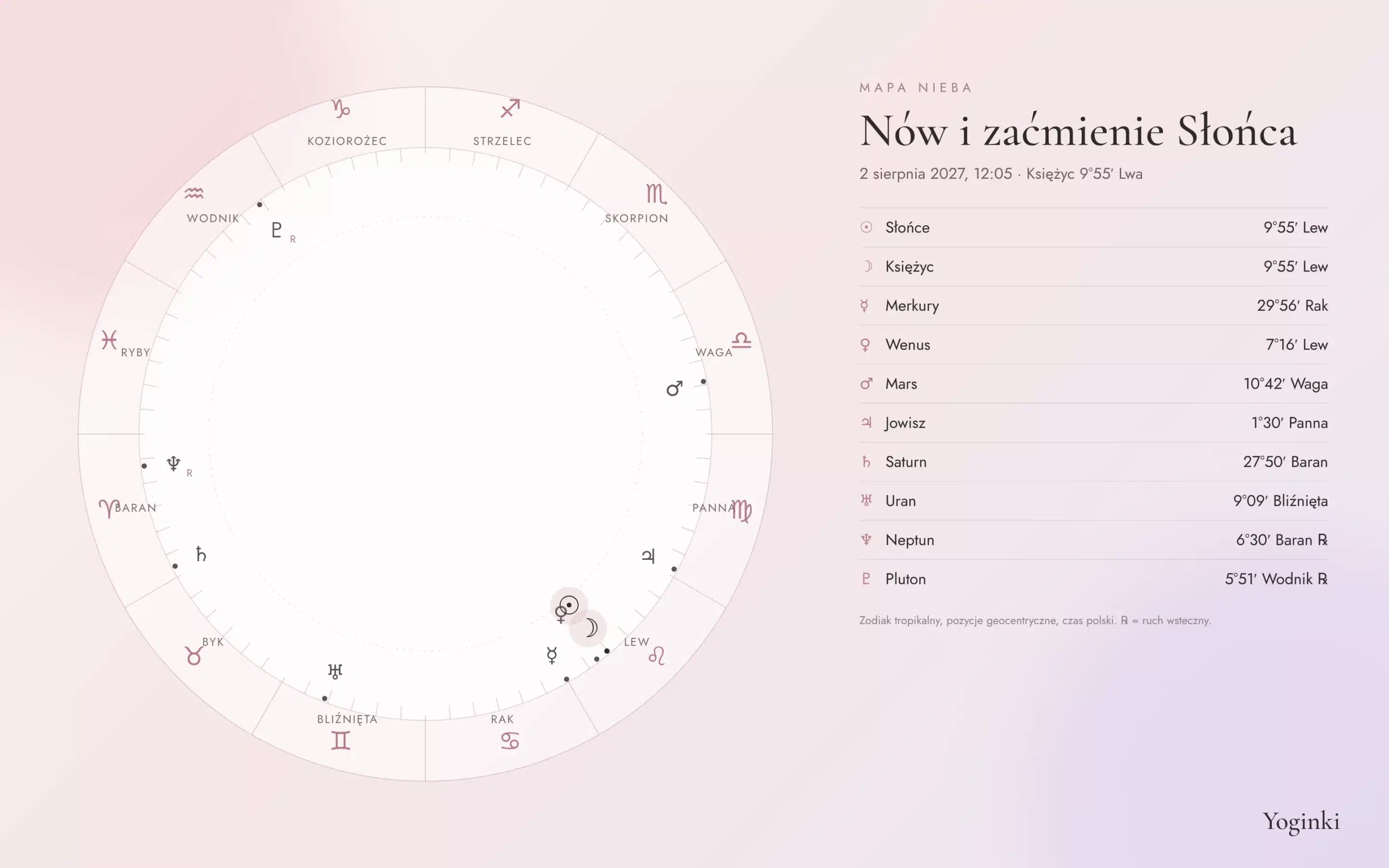The image size is (1389, 868).
Task: Select the Uran position 9°09′ Bliźnięta
Action: point(1280,501)
